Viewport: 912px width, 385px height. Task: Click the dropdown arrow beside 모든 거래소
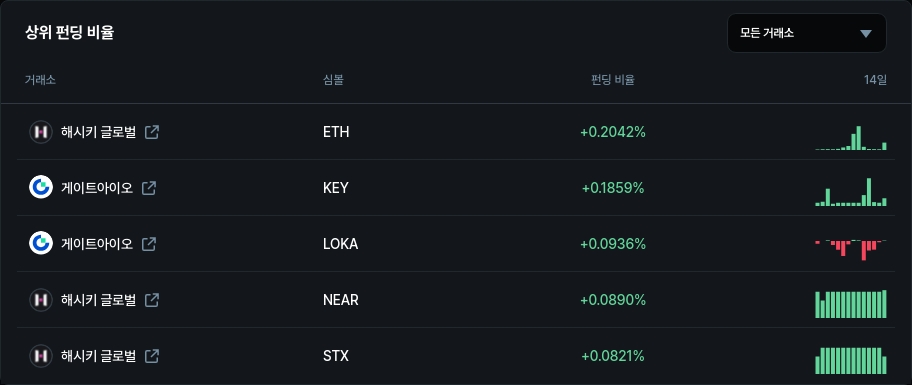[866, 34]
